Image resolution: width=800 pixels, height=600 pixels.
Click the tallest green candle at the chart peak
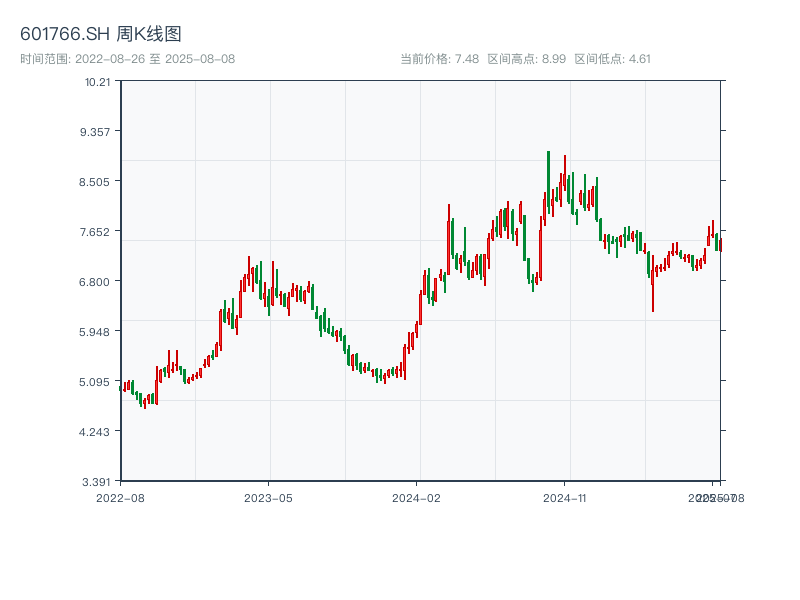click(x=548, y=180)
